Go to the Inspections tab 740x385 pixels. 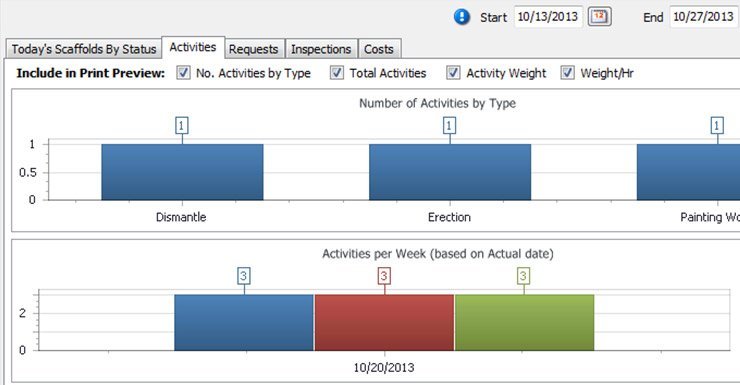[321, 49]
